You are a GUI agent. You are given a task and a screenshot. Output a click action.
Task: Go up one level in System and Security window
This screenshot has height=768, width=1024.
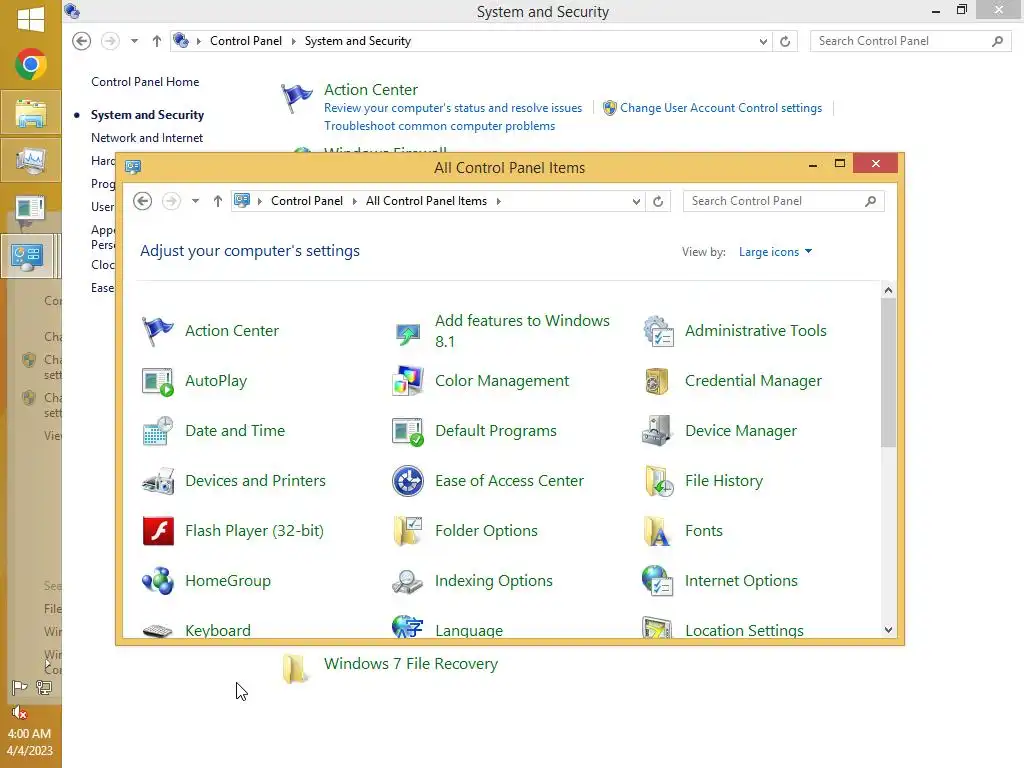point(157,41)
